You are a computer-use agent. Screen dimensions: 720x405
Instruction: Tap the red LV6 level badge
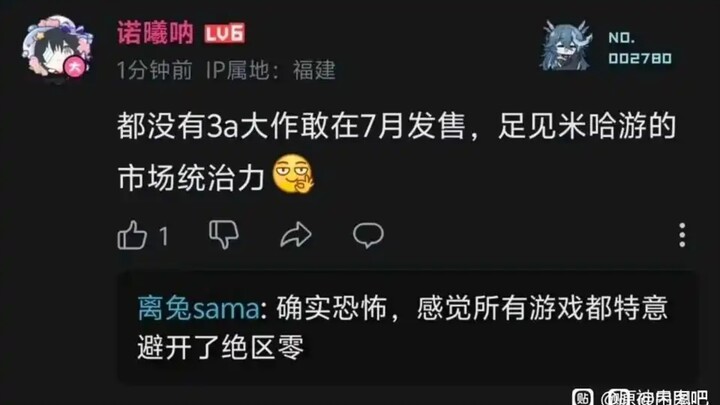click(225, 34)
